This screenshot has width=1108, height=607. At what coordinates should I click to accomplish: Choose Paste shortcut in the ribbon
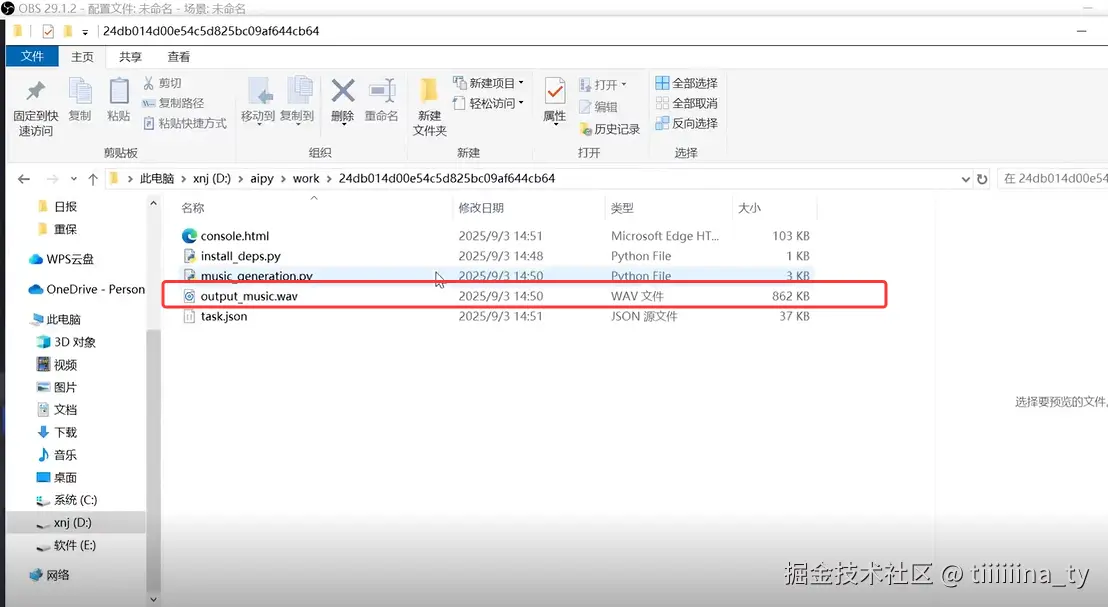click(x=185, y=124)
